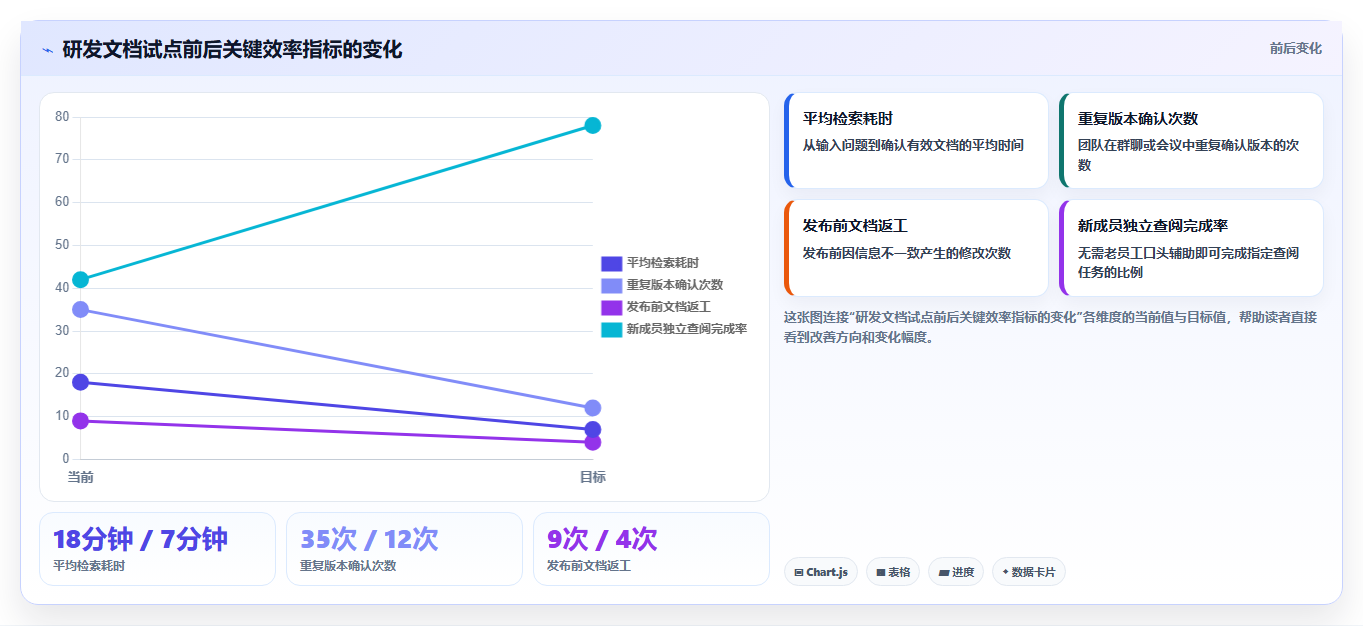Open the 新成员独立查阅完成率 description card
Screen dimensions: 1363x626
pos(1191,248)
